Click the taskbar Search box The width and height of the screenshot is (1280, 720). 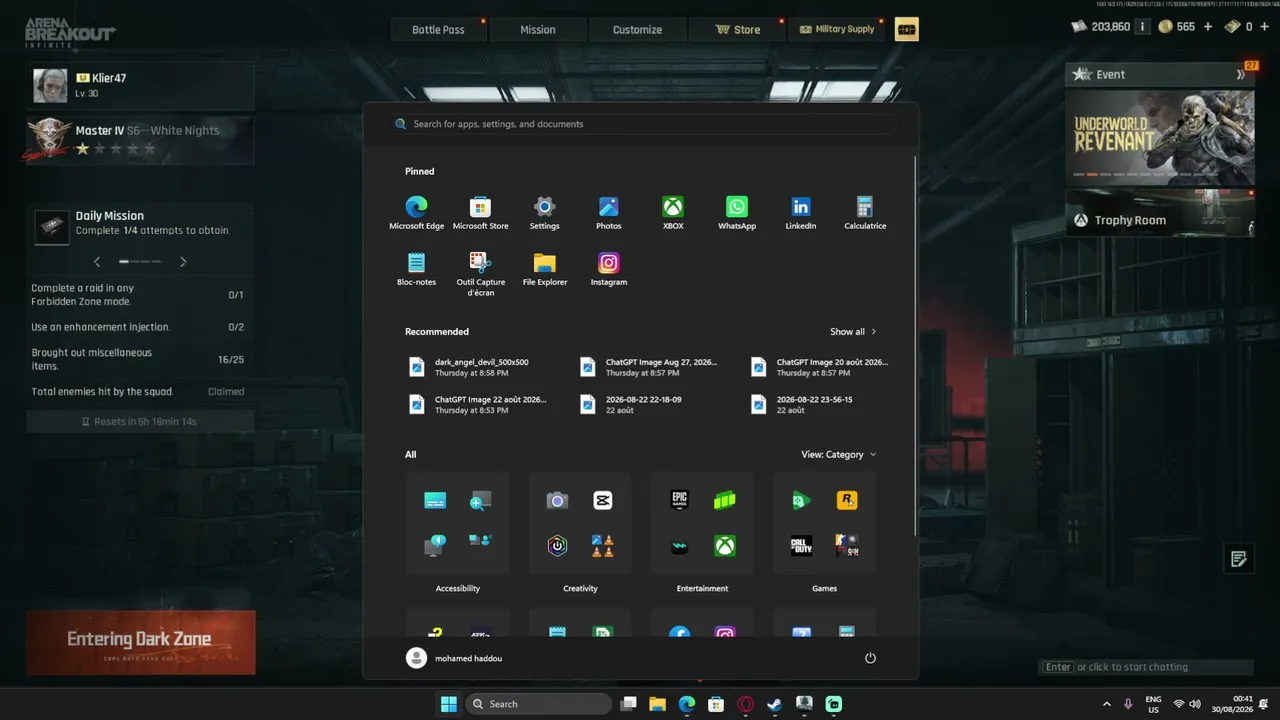tap(539, 704)
